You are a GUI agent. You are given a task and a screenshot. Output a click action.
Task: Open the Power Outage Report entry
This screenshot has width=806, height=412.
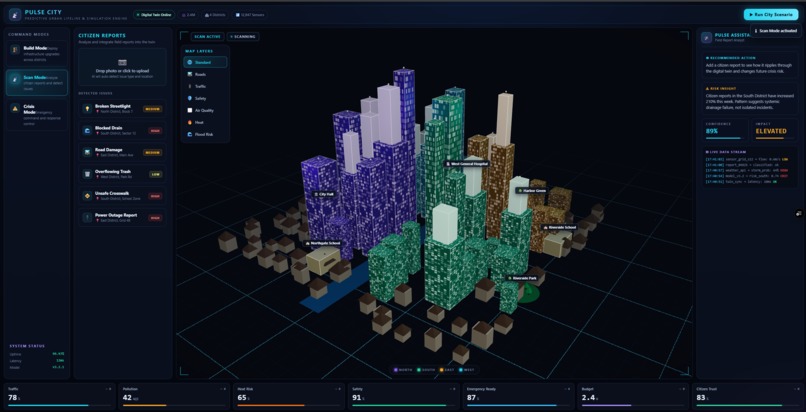[x=122, y=218]
